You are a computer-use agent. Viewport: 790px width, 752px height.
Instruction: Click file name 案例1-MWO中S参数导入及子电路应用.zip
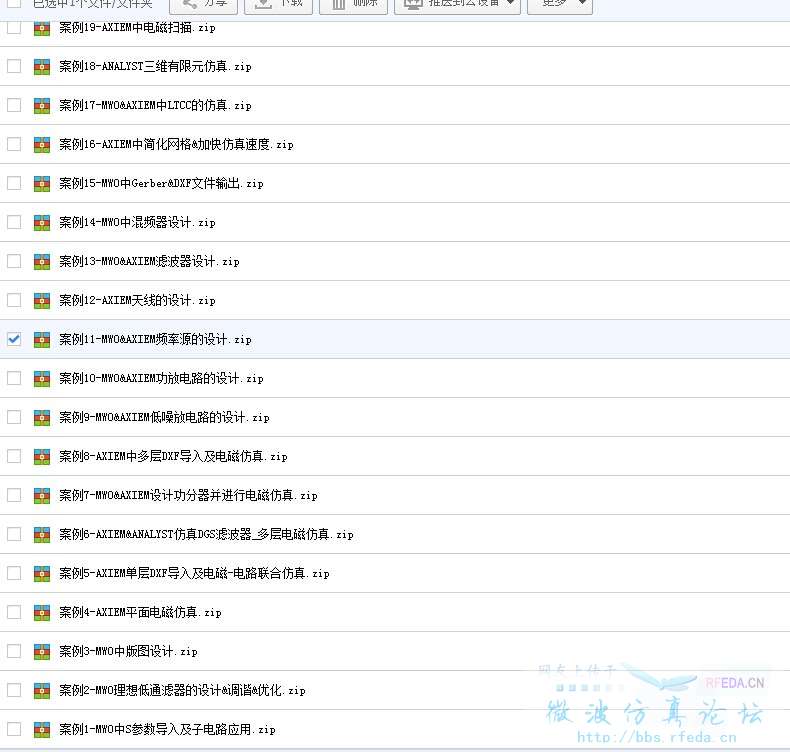(x=167, y=729)
